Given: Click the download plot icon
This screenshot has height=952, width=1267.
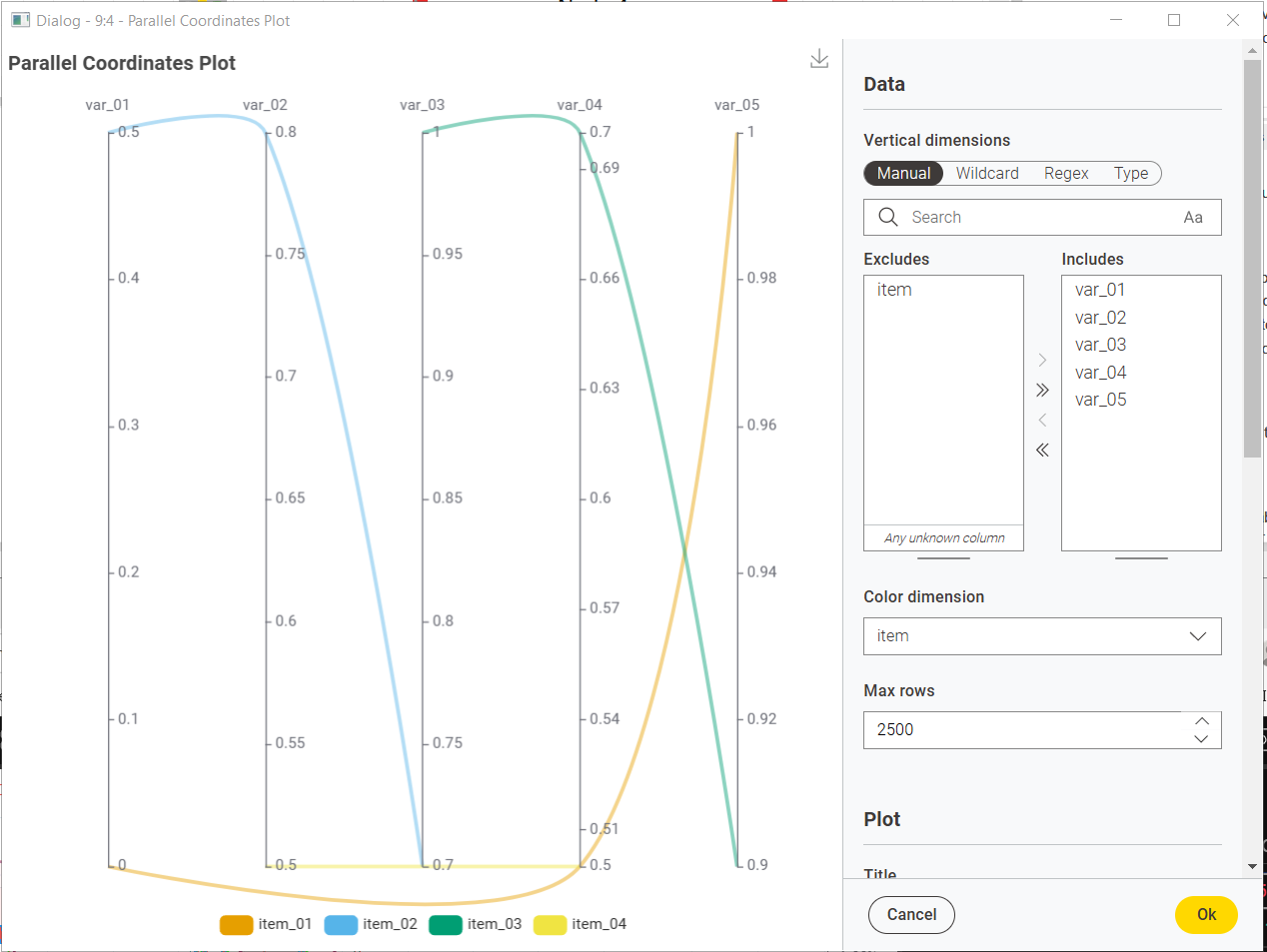Looking at the screenshot, I should [819, 59].
